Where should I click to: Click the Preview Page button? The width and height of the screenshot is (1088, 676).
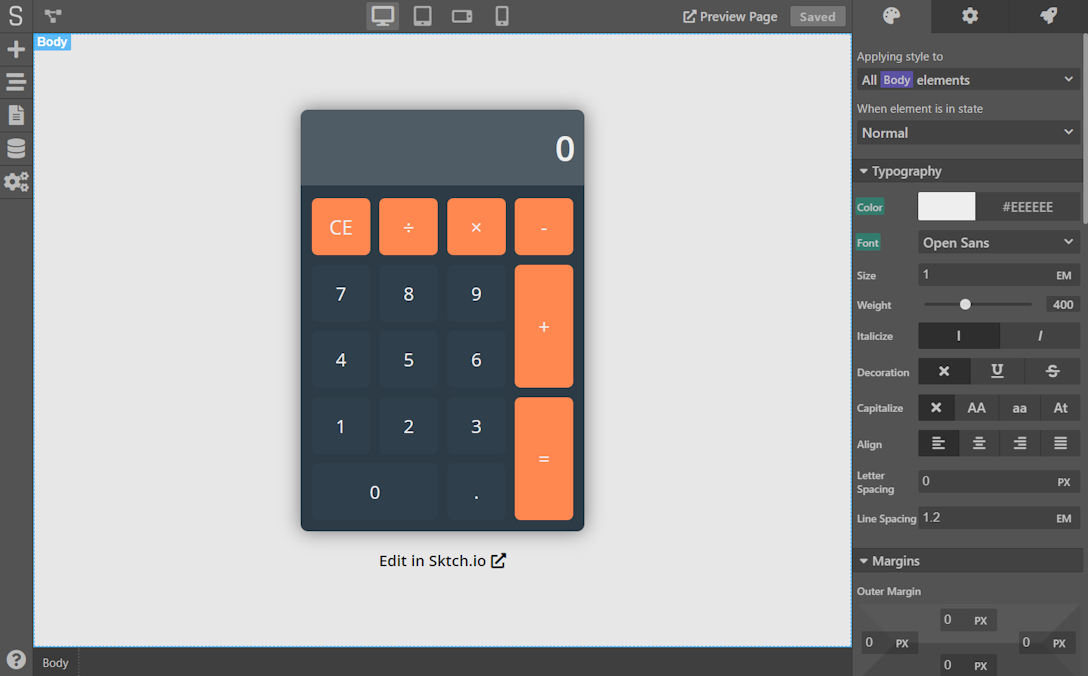coord(729,16)
